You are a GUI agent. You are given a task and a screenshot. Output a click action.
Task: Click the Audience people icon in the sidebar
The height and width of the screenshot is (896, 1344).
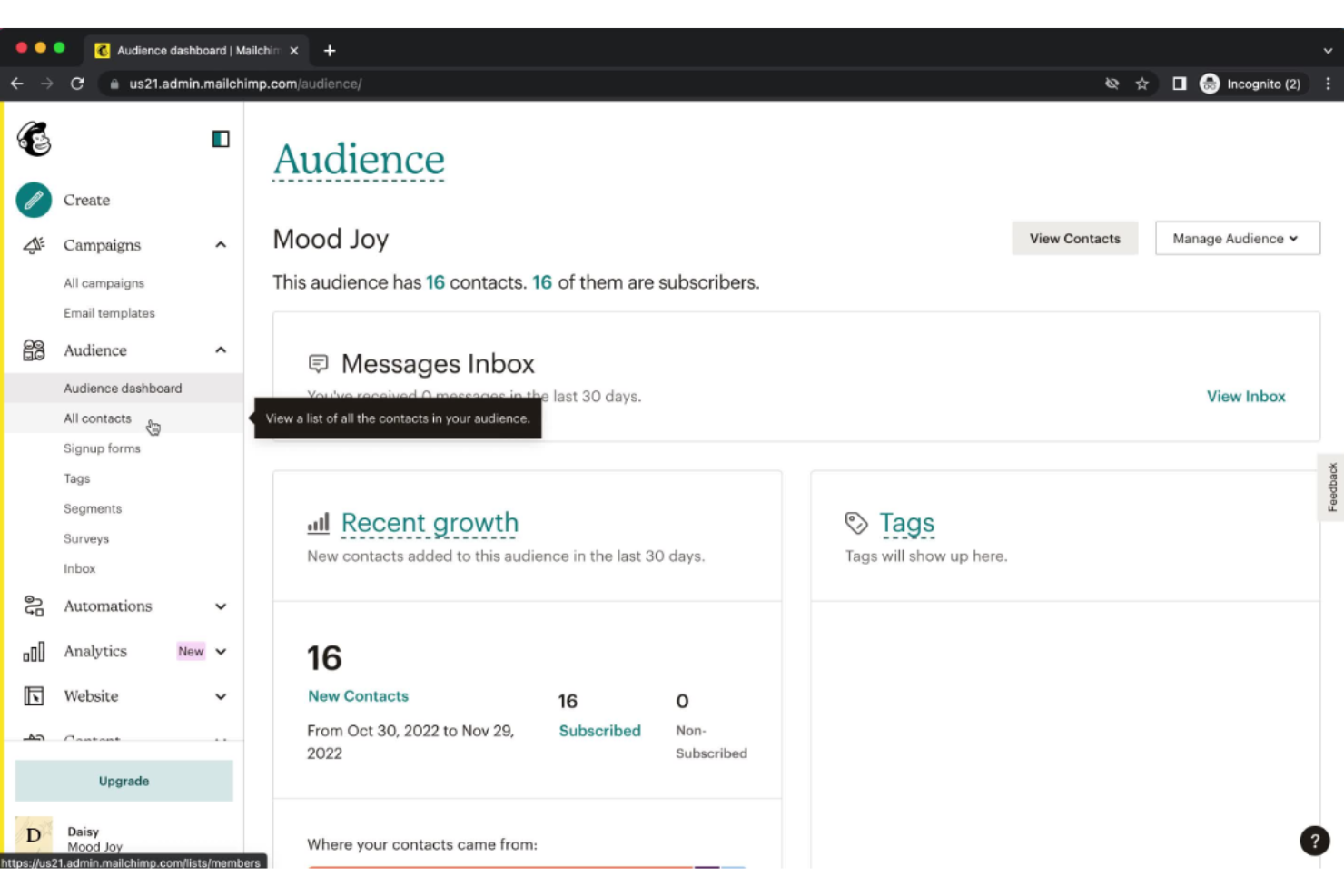[x=34, y=350]
